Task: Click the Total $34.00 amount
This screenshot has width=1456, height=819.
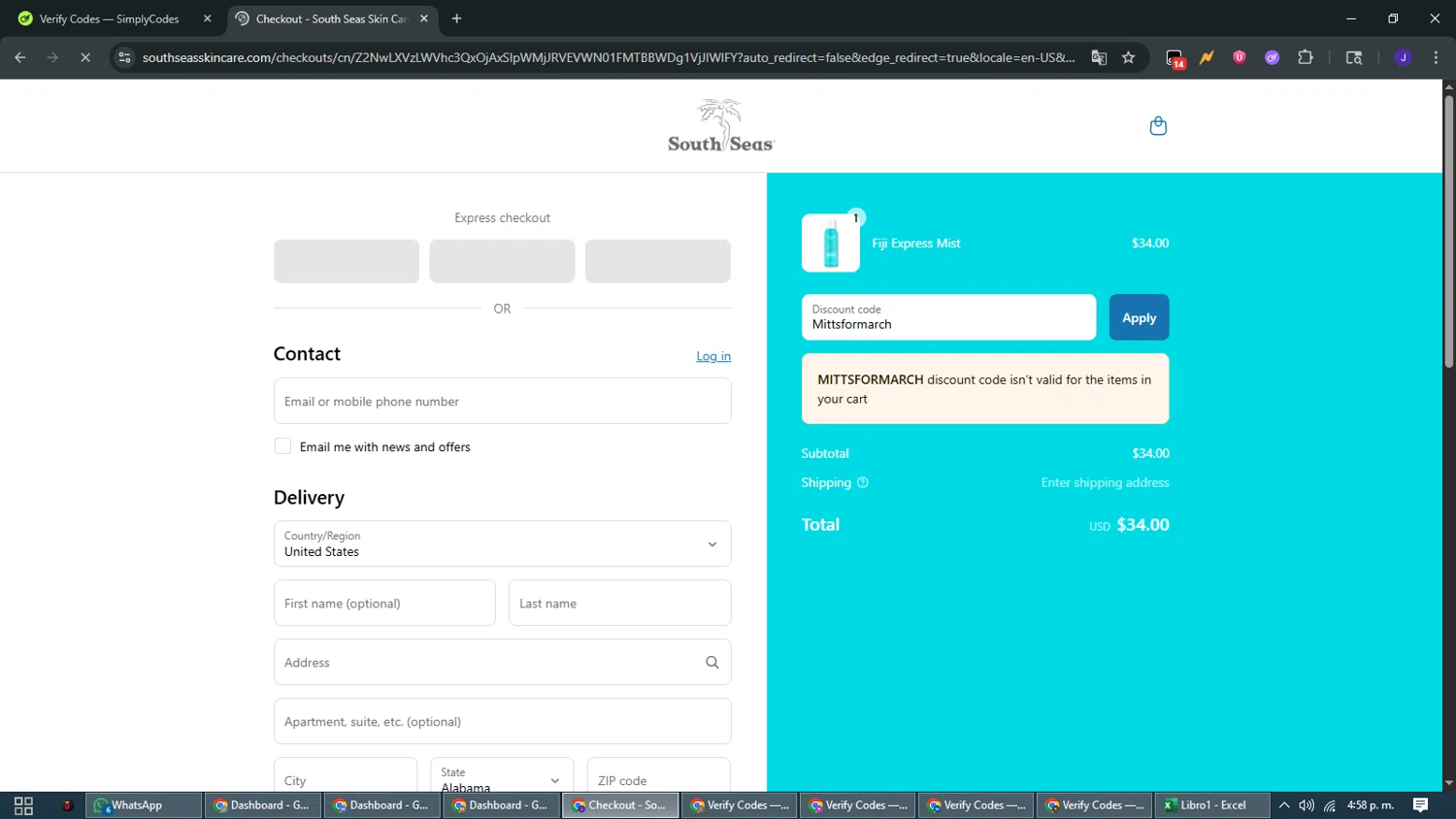Action: click(x=1142, y=525)
